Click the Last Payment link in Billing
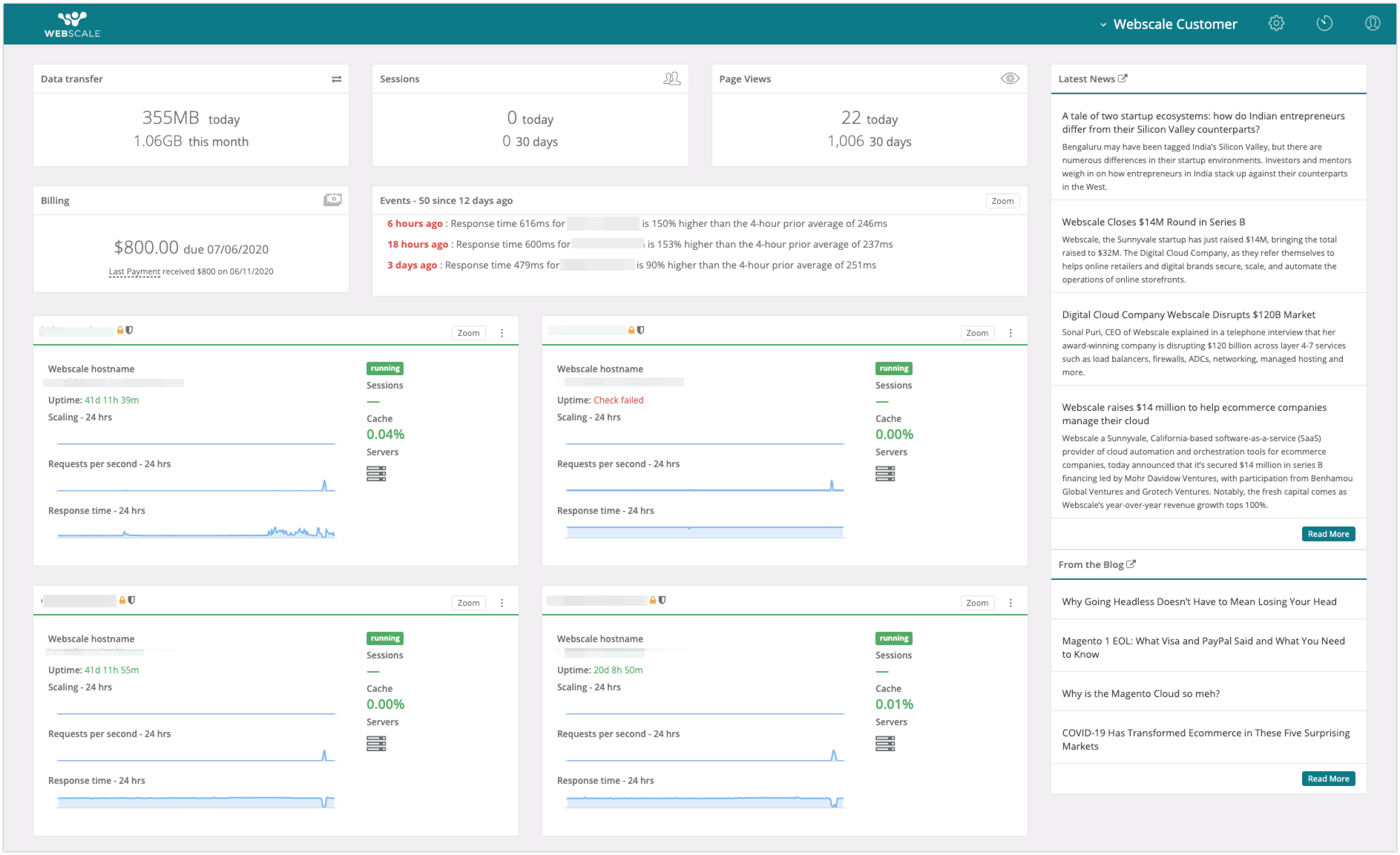 point(134,272)
